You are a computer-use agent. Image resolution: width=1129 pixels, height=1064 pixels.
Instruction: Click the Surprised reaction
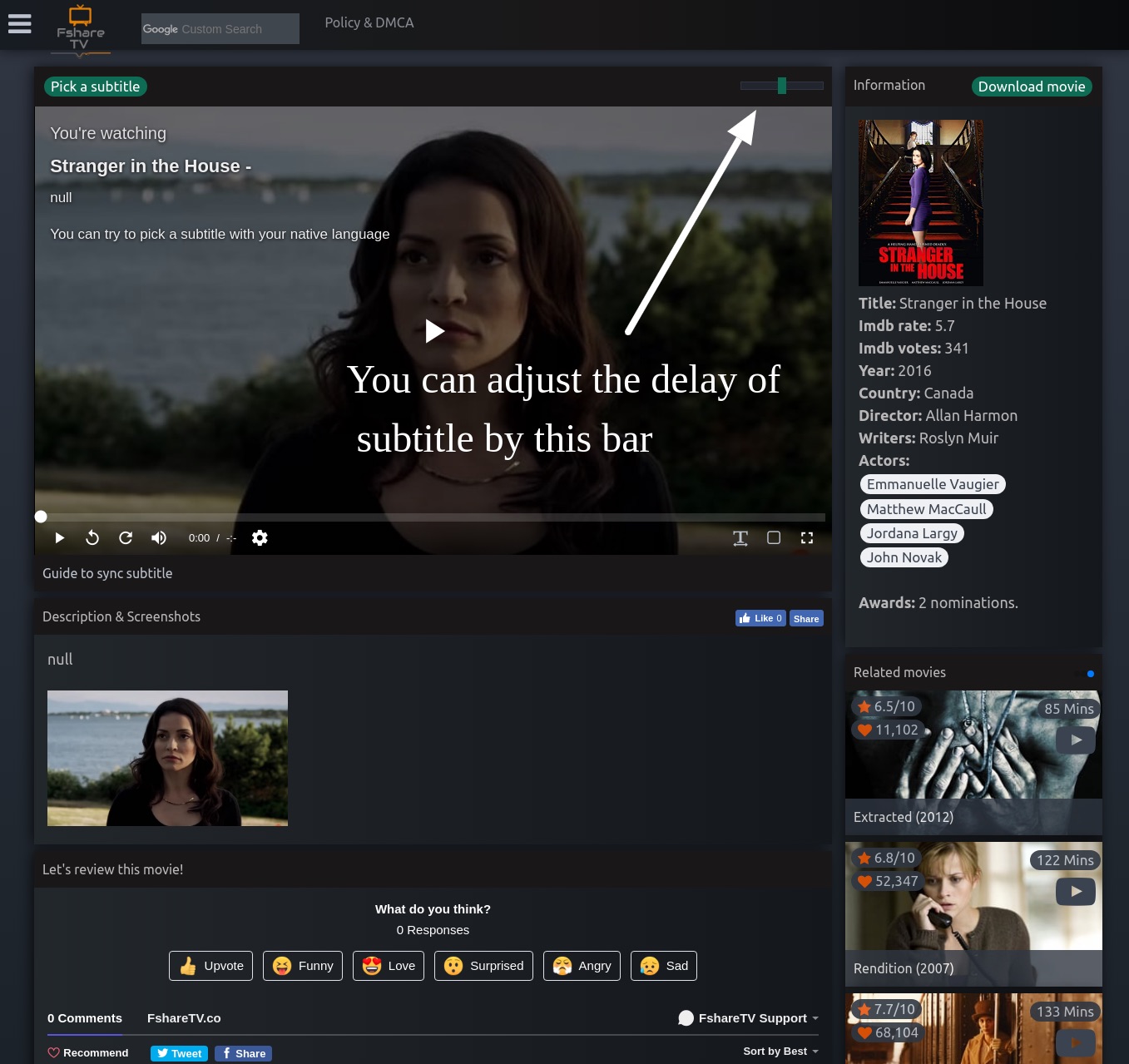tap(483, 966)
